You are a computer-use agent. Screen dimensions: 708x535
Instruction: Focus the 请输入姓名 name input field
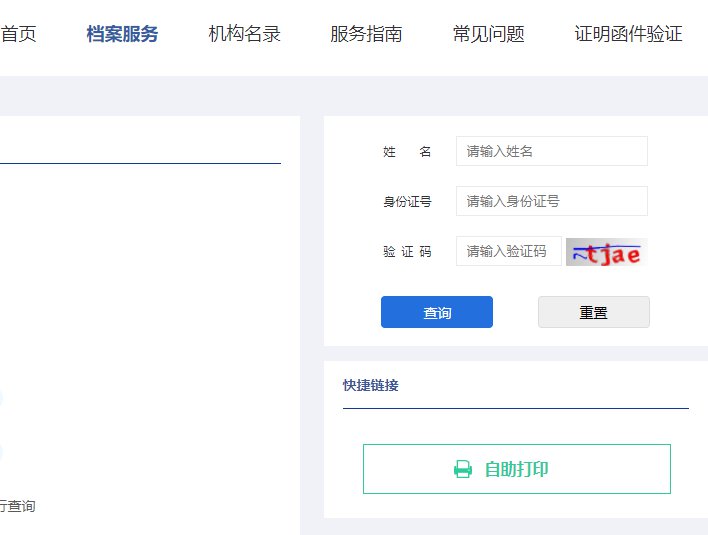(551, 151)
